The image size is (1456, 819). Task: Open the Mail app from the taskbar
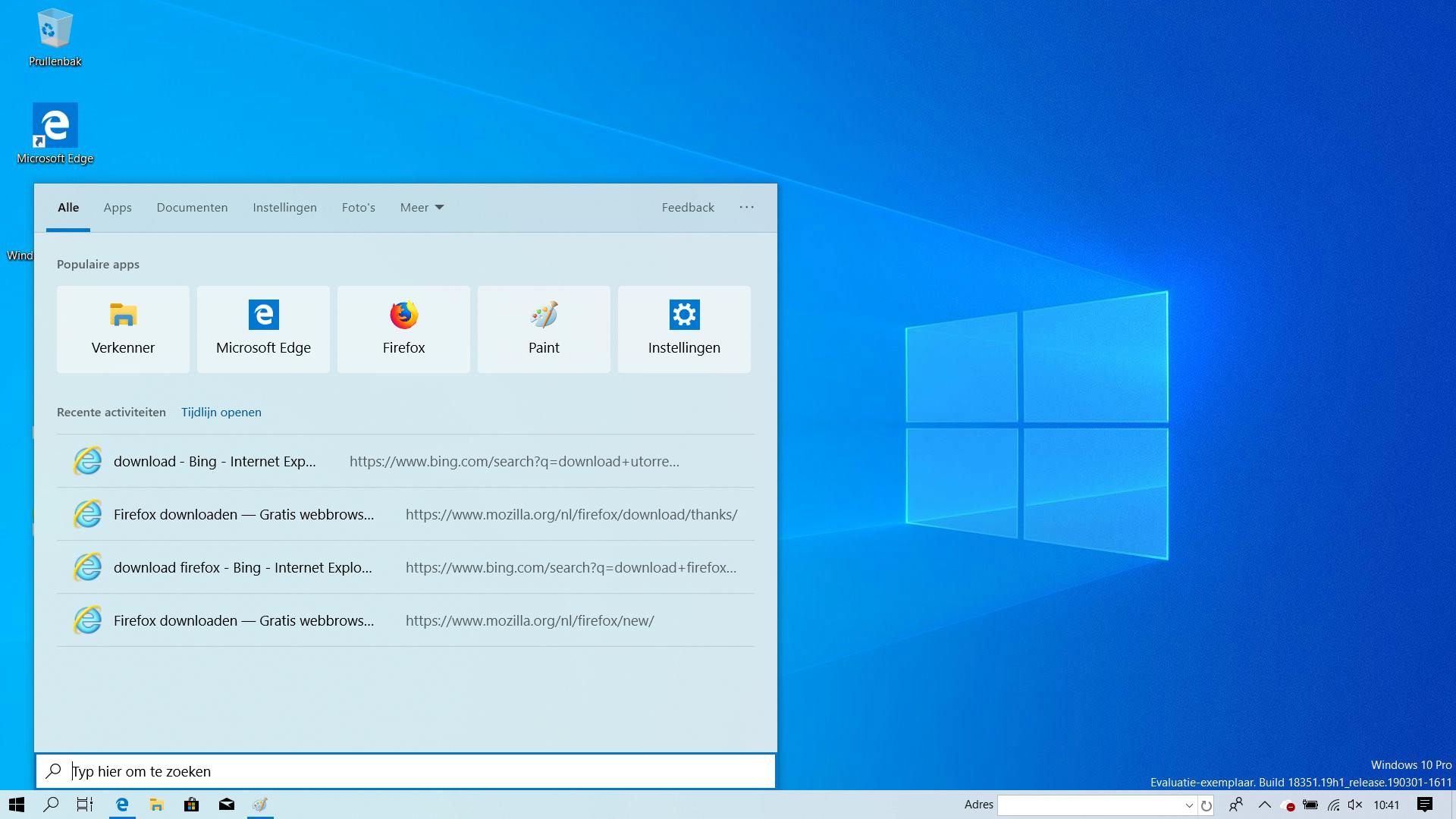pos(226,805)
